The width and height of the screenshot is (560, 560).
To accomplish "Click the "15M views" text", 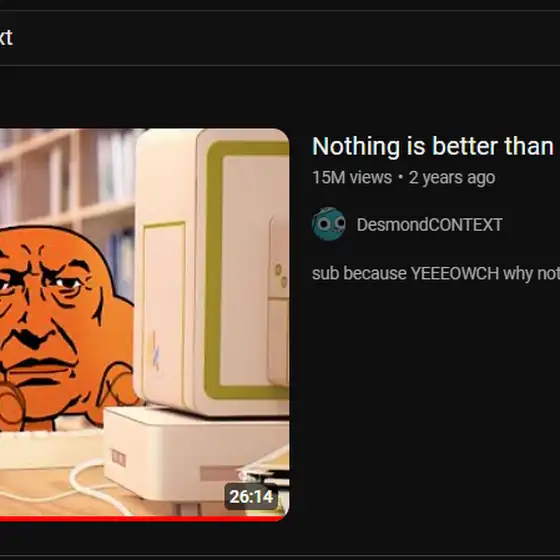I will (352, 178).
